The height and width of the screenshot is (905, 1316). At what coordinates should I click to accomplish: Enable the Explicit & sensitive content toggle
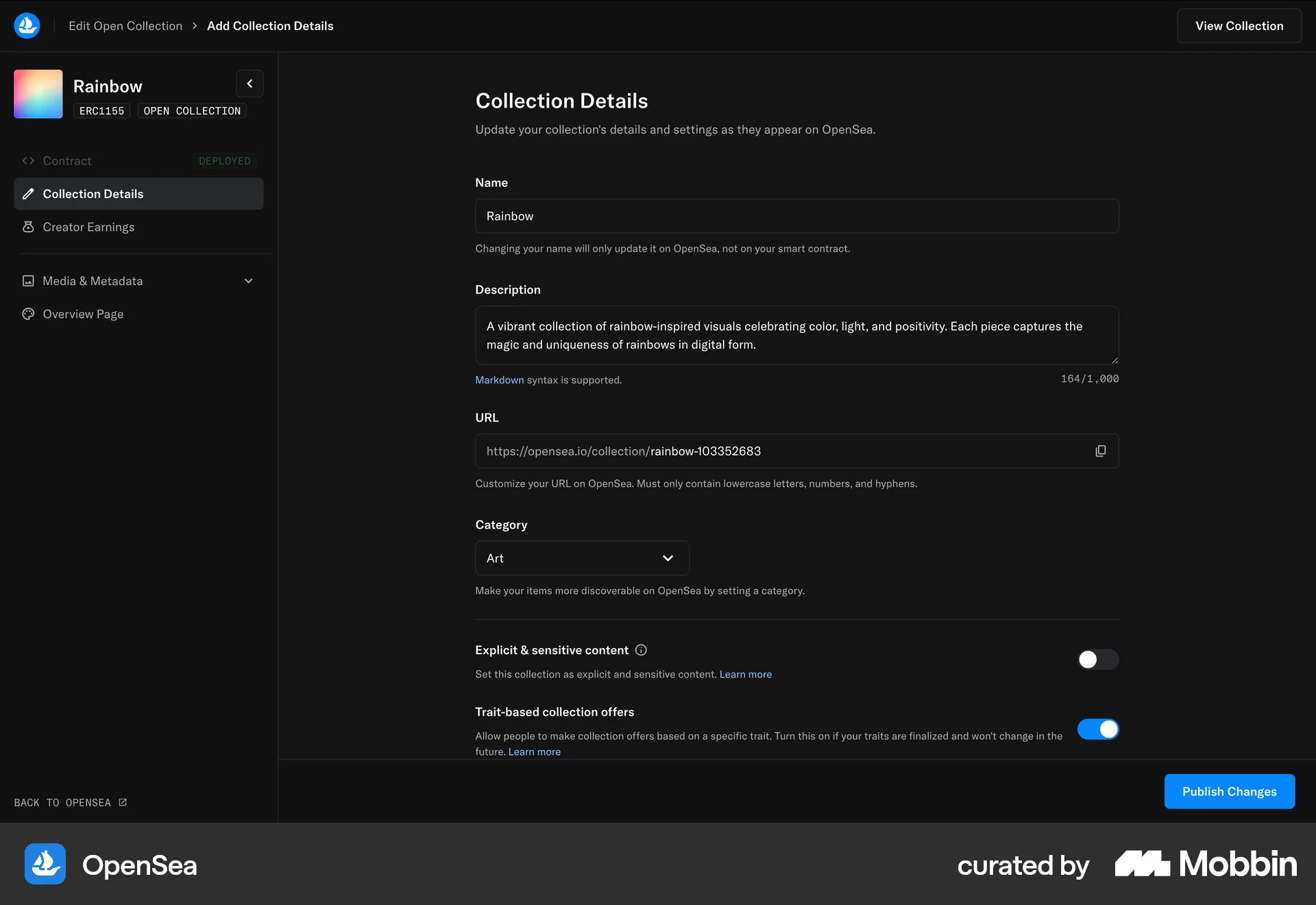click(x=1097, y=660)
